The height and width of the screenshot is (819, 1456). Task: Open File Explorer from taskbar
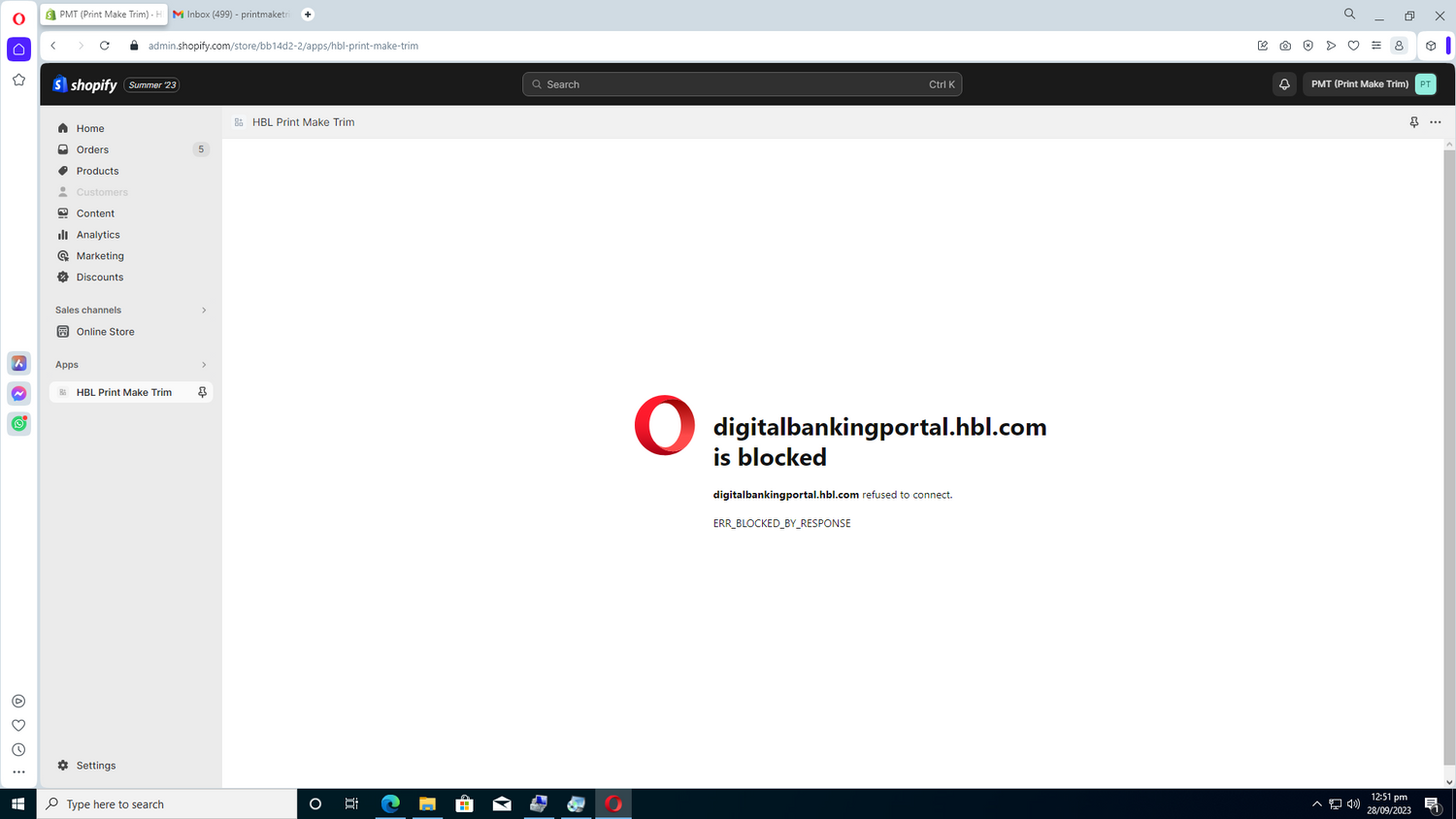pos(427,803)
